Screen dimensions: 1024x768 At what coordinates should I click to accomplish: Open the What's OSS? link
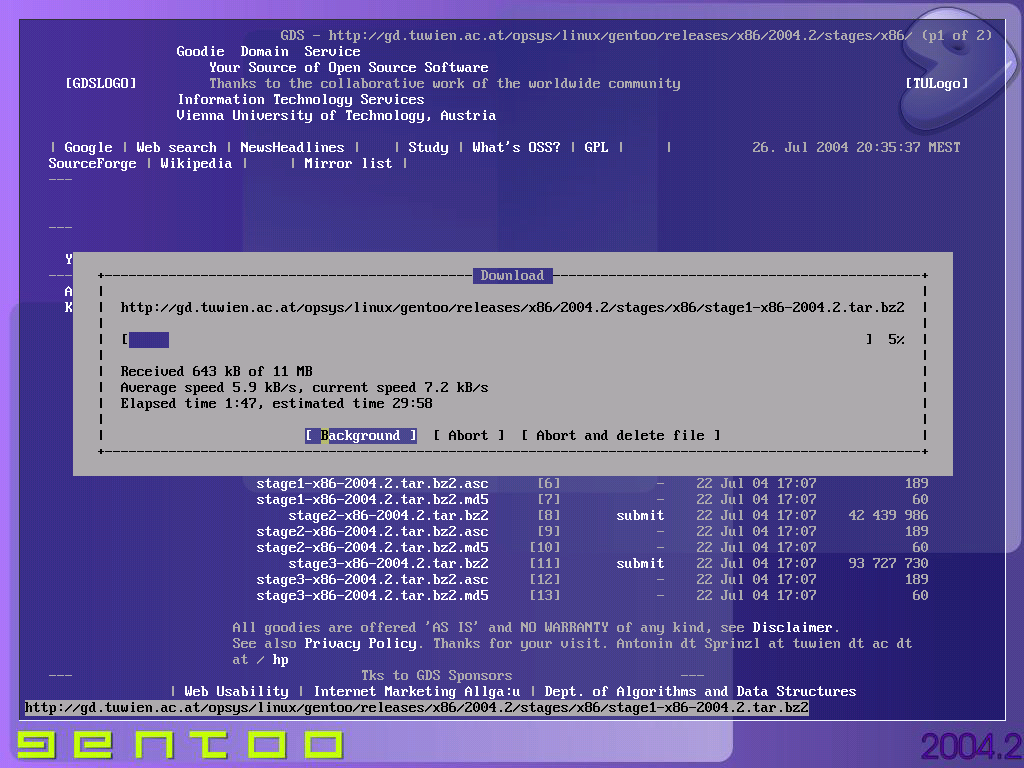[x=516, y=148]
